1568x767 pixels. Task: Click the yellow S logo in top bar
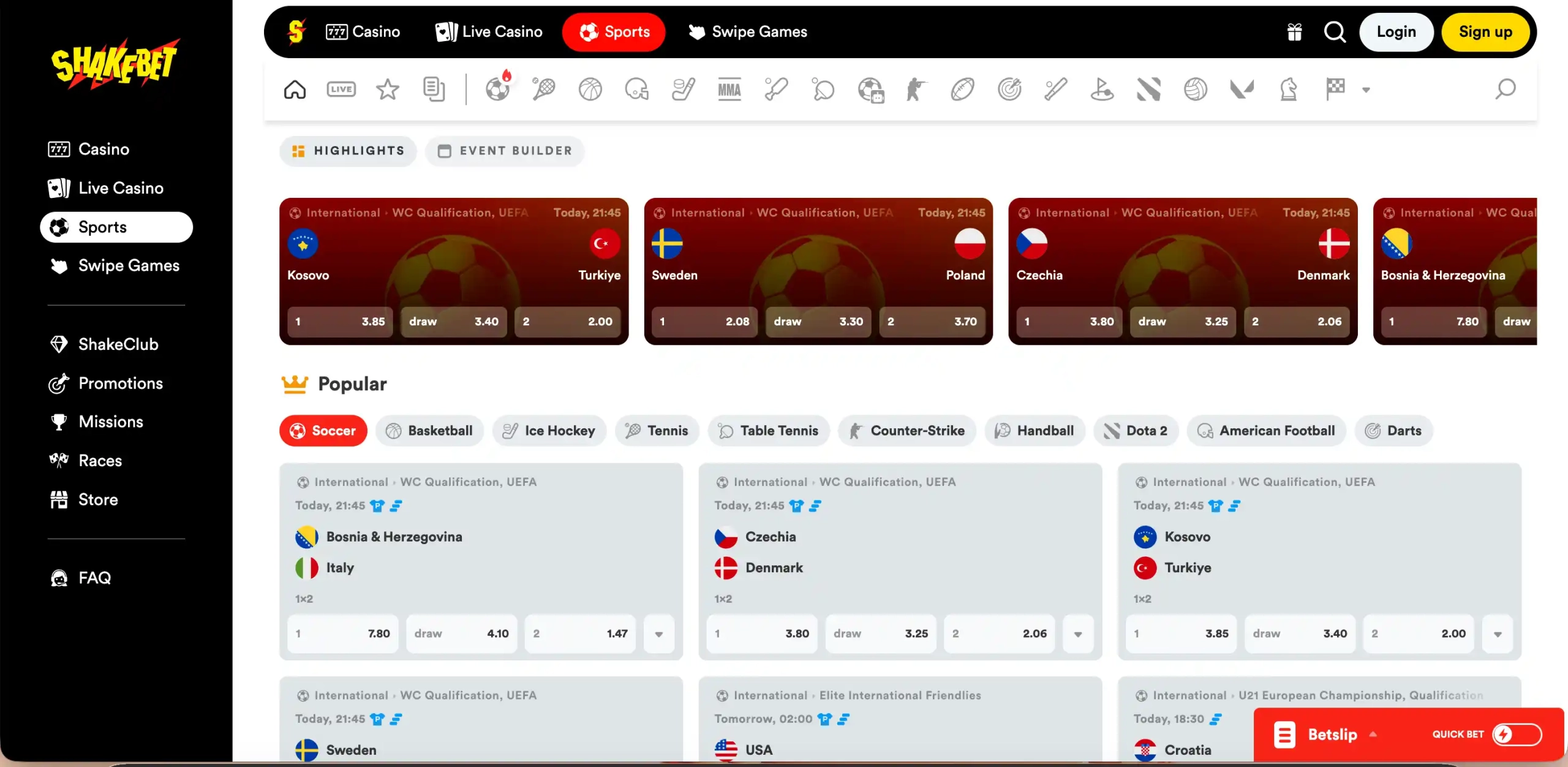pyautogui.click(x=296, y=32)
